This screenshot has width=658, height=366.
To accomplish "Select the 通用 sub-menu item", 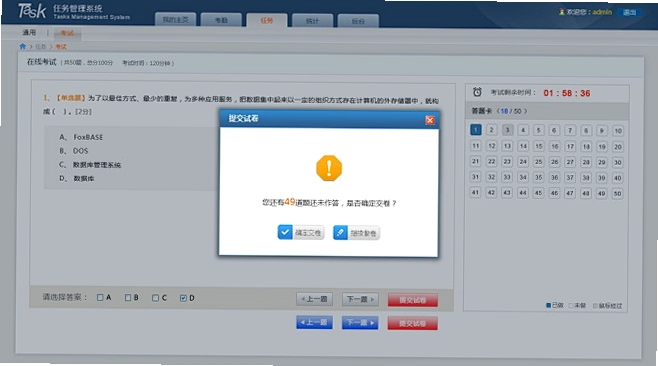I will 29,32.
